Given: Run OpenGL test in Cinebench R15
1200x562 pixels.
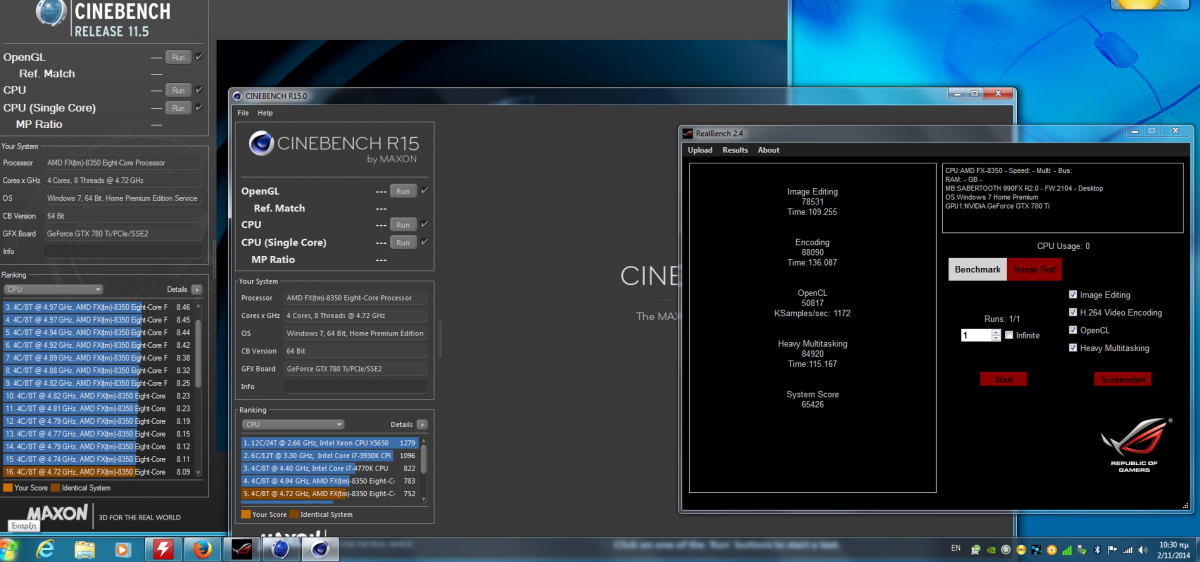Looking at the screenshot, I should pos(403,190).
